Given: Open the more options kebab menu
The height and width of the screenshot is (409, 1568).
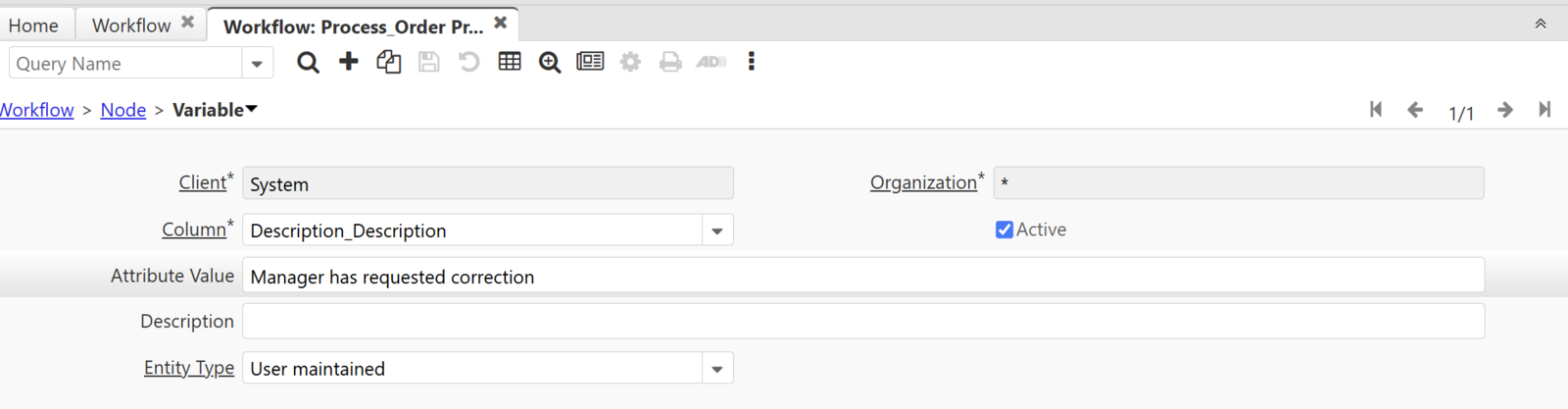Looking at the screenshot, I should [x=752, y=62].
